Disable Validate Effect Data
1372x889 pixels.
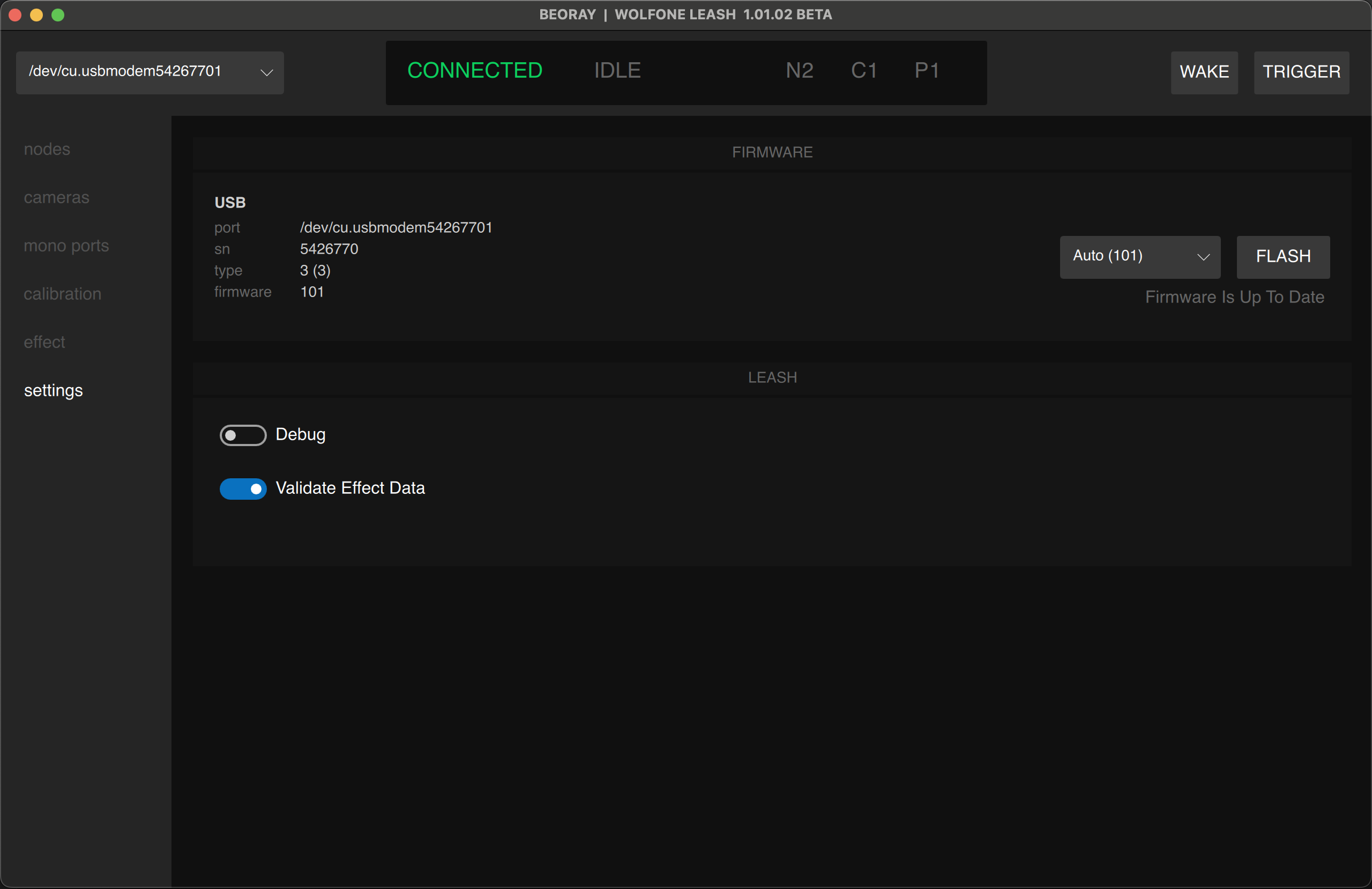(243, 488)
